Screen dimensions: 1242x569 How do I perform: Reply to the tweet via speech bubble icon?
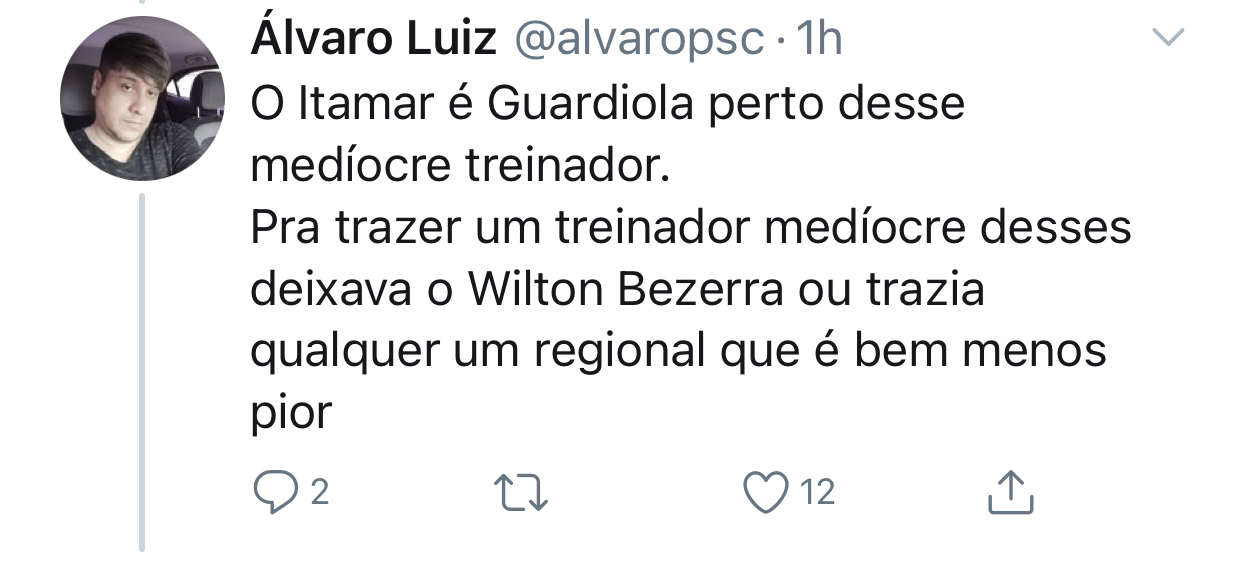tap(272, 492)
